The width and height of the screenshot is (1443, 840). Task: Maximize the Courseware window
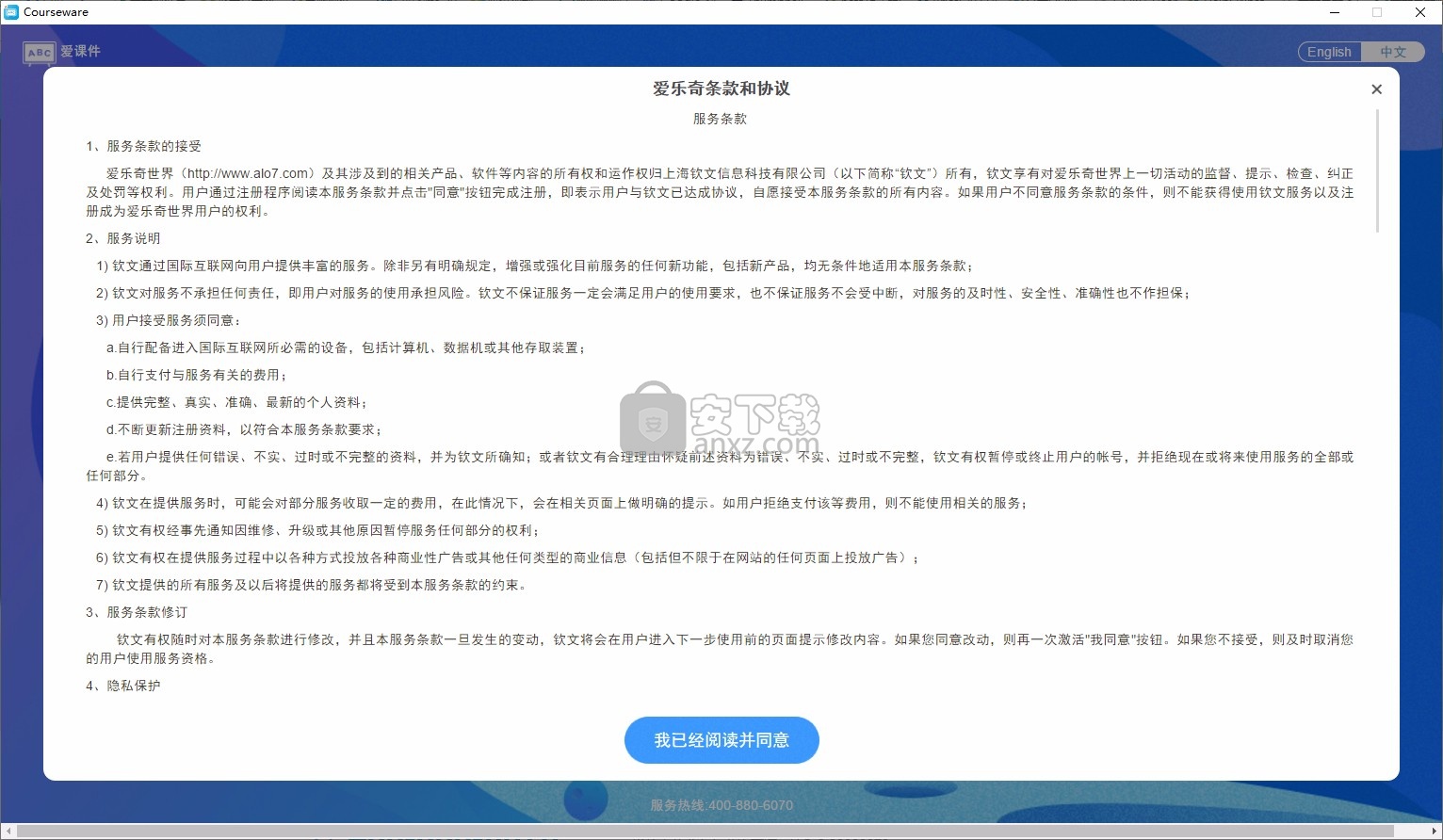point(1377,12)
